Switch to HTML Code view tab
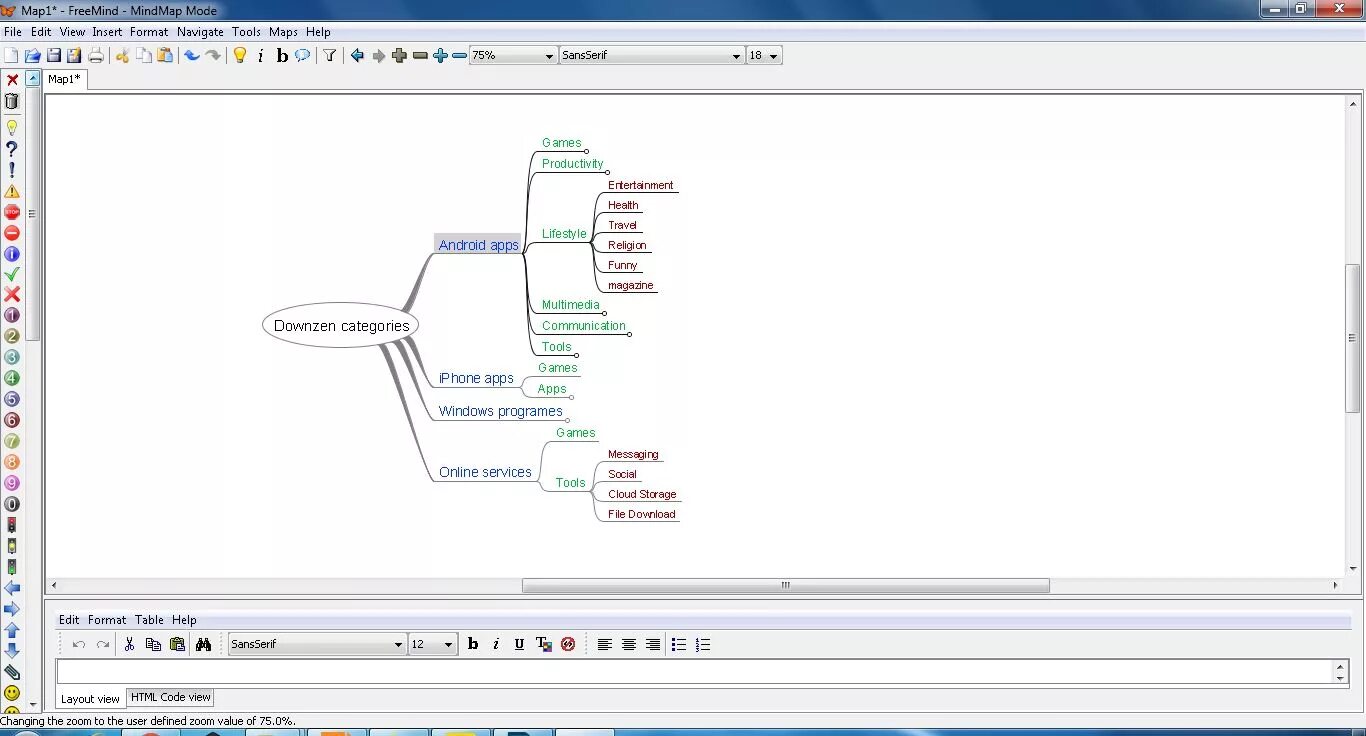This screenshot has width=1366, height=736. coord(171,698)
